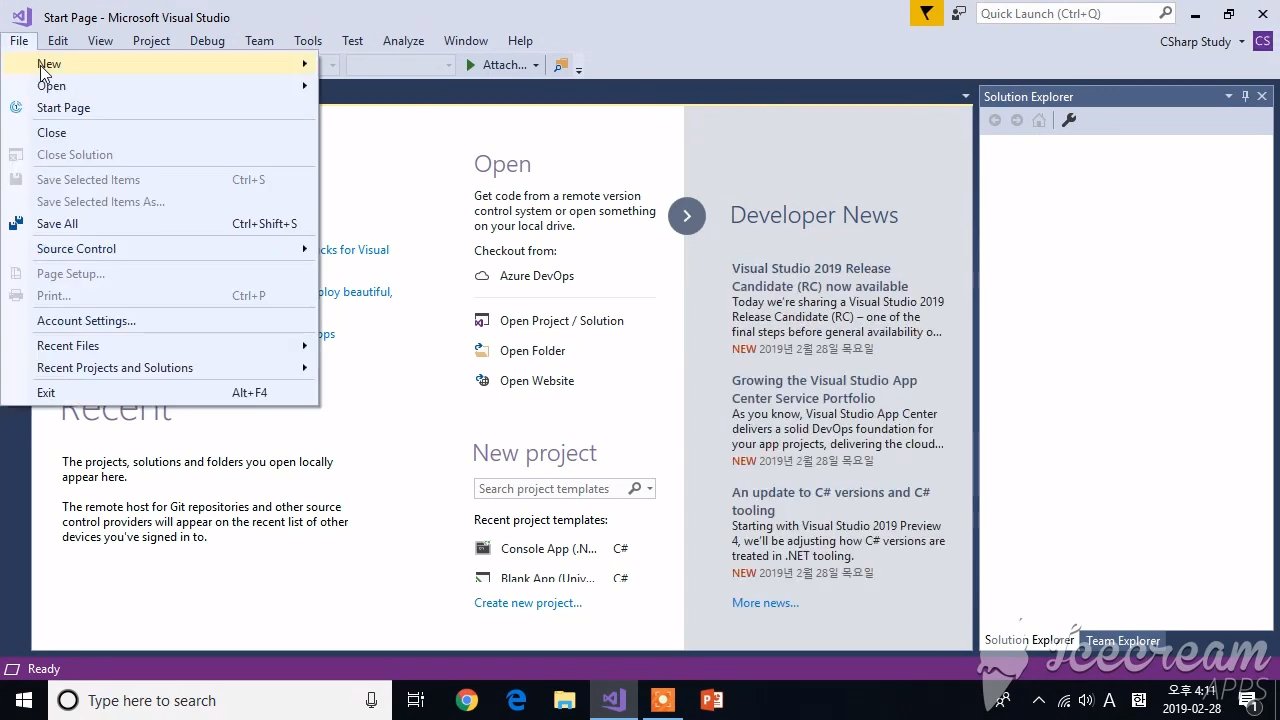1280x720 pixels.
Task: Toggle Solution Explorer auto-hide pin
Action: [x=1245, y=96]
